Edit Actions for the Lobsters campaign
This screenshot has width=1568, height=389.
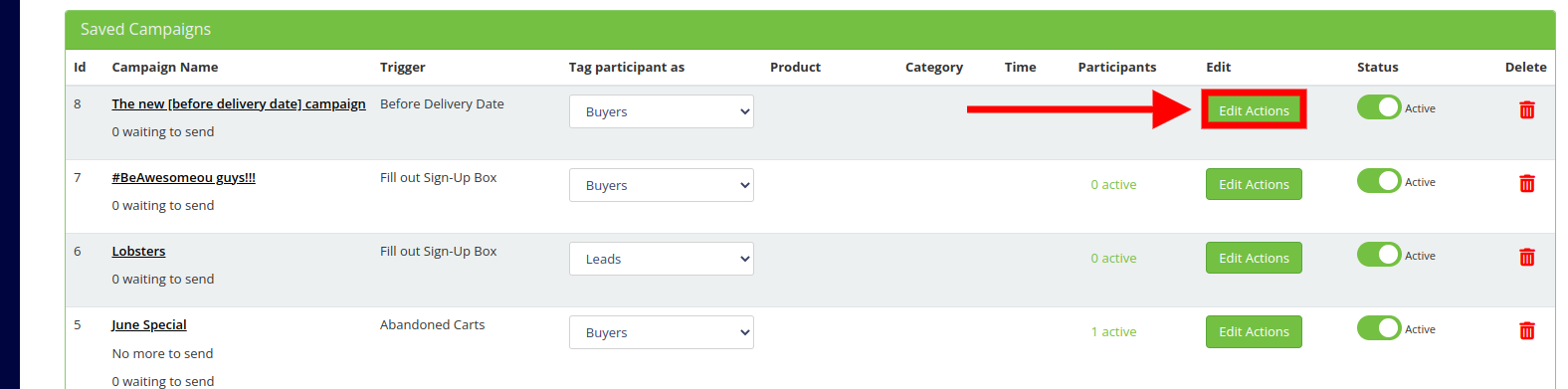click(x=1254, y=258)
